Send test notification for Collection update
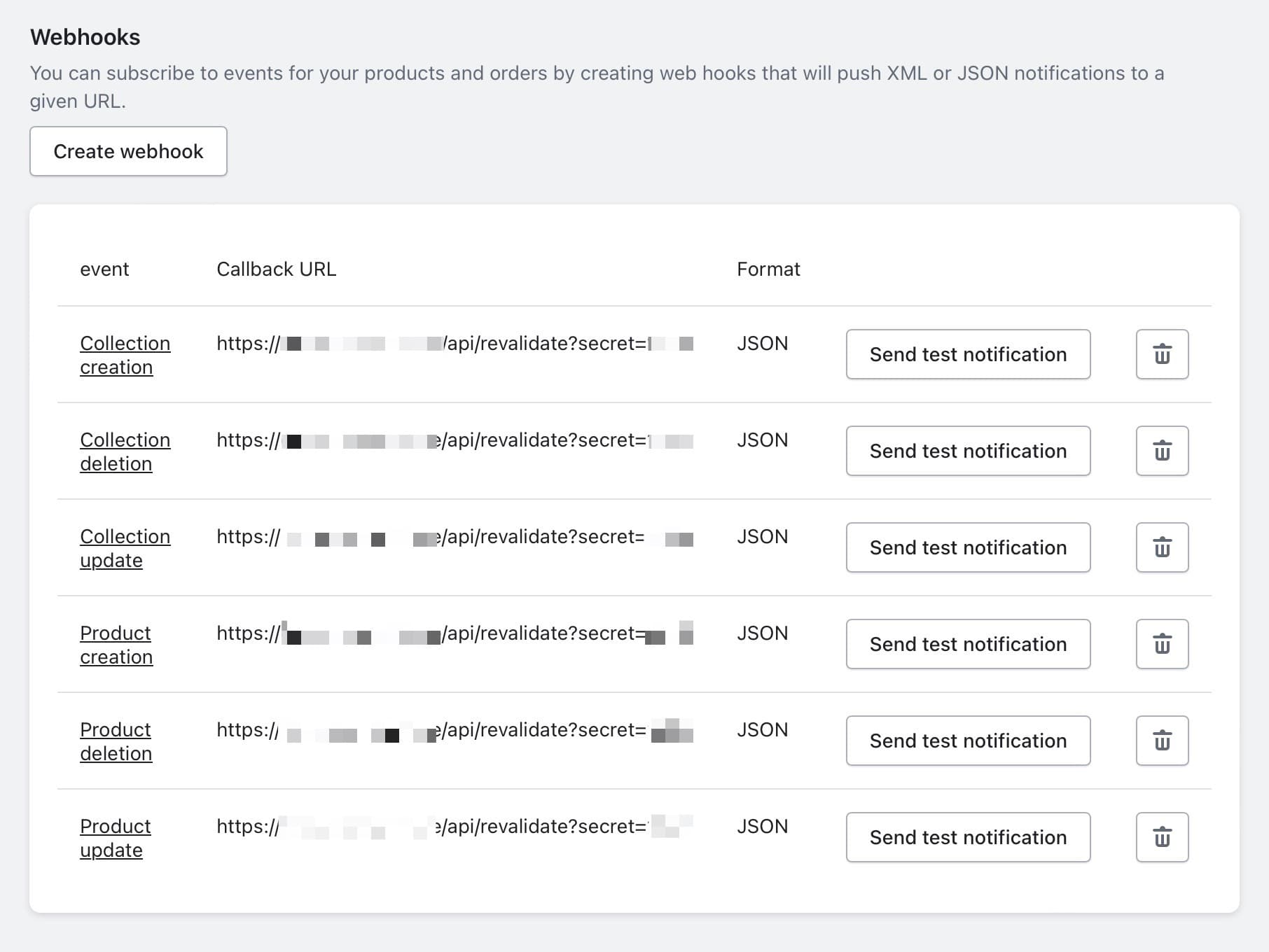This screenshot has width=1269, height=952. (x=968, y=547)
